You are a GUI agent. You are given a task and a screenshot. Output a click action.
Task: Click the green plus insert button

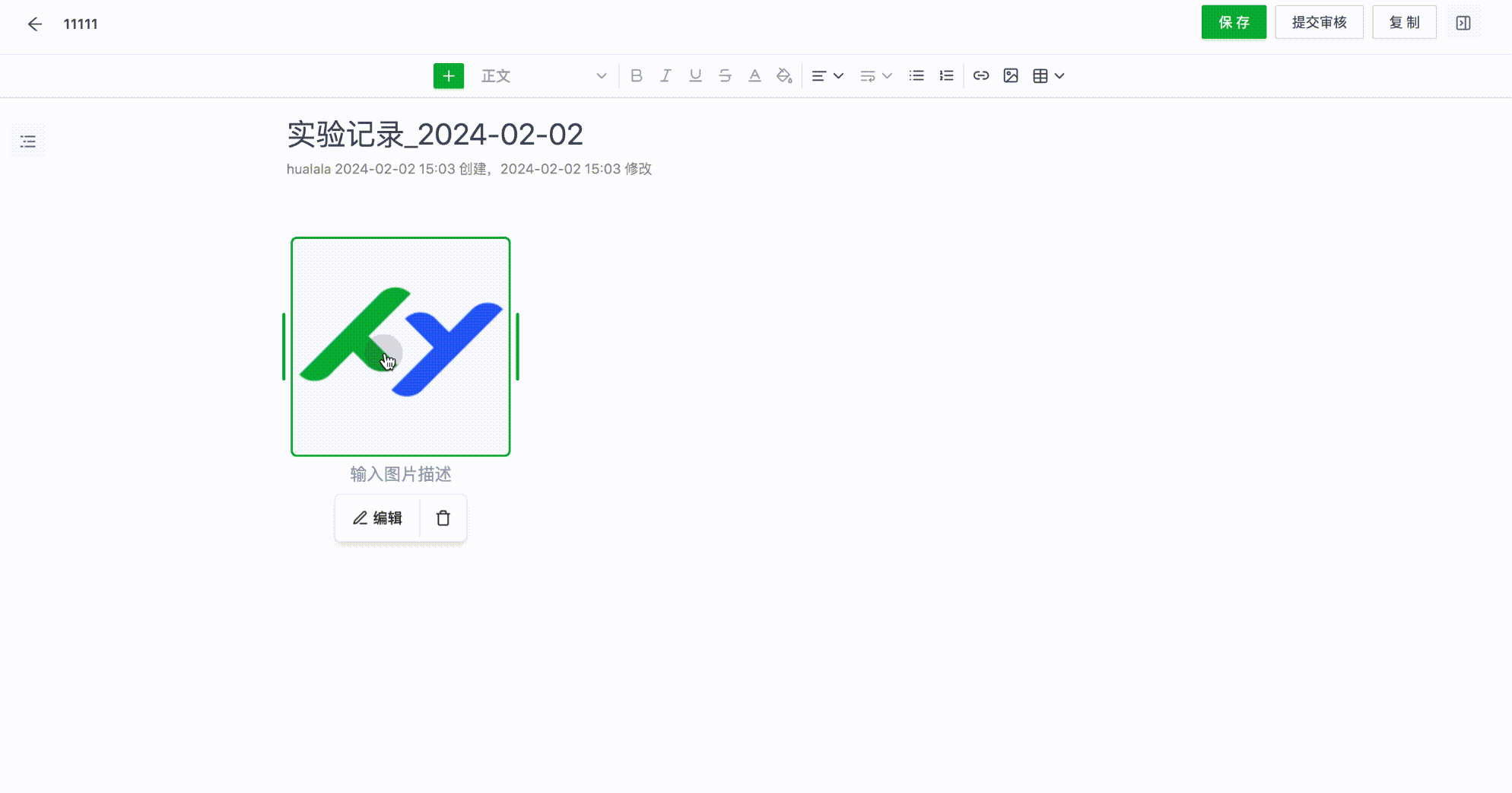(448, 76)
